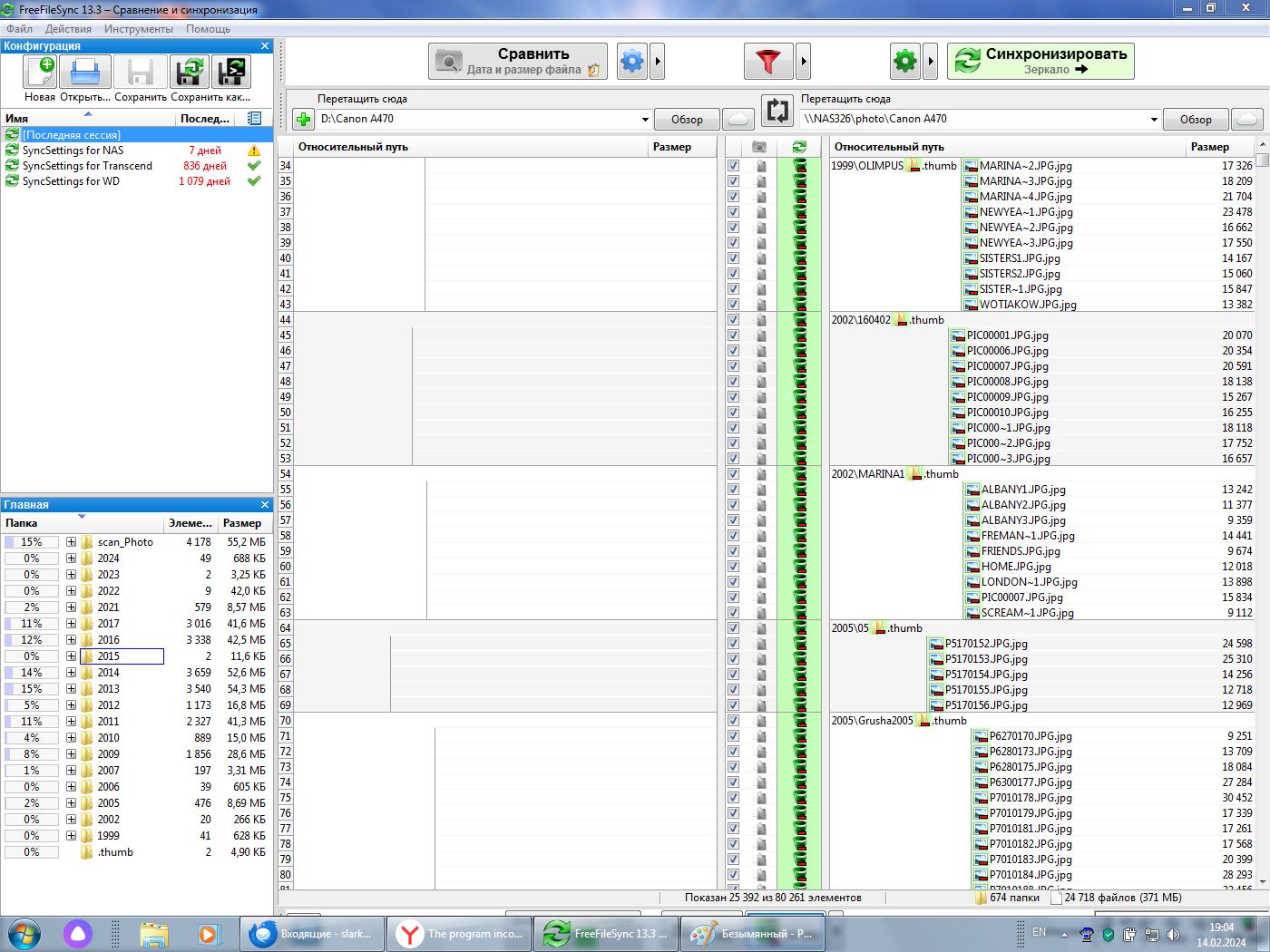Expand the 2024 folder node
This screenshot has width=1270, height=952.
point(71,559)
